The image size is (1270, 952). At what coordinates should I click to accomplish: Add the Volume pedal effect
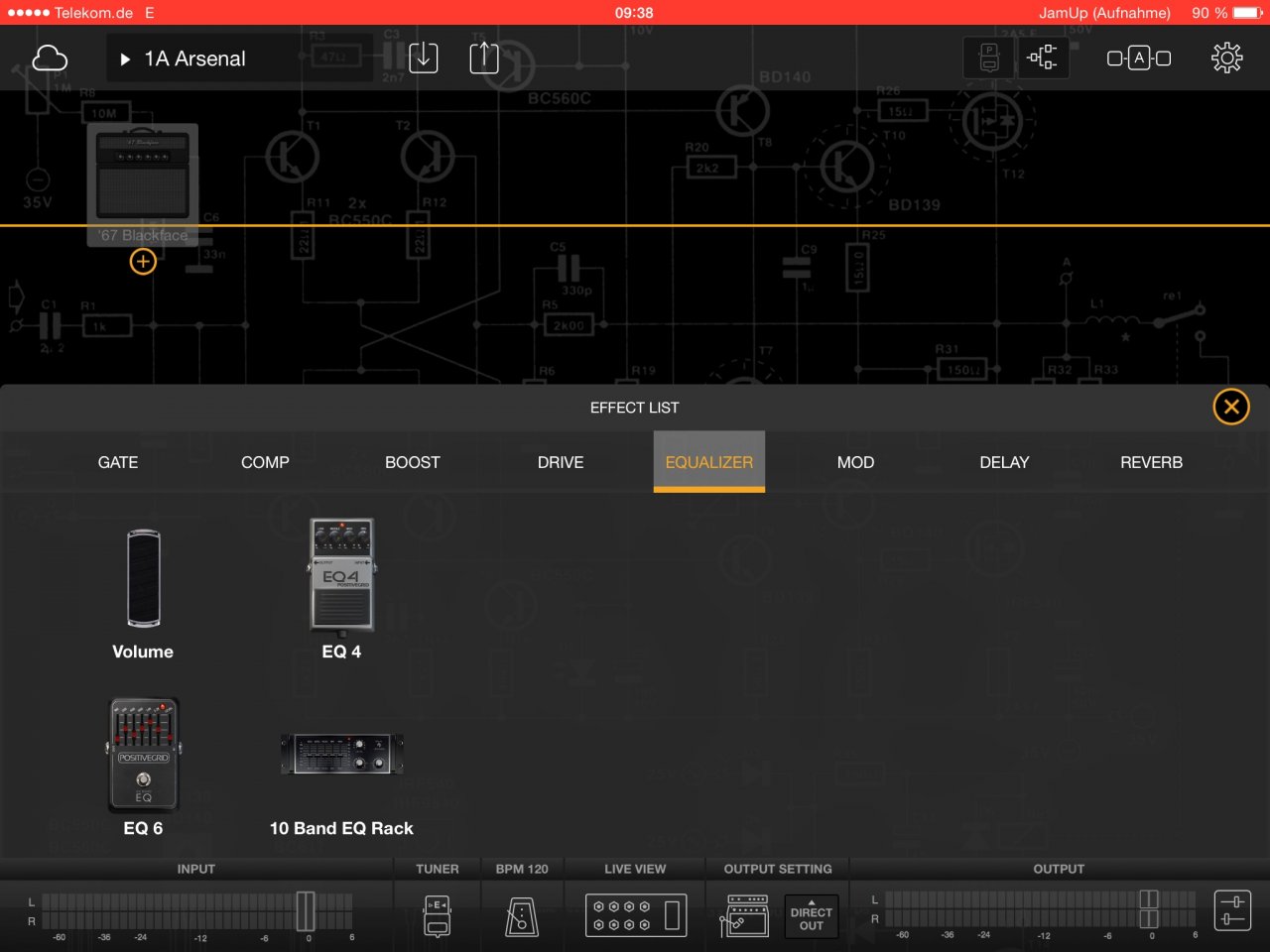[x=143, y=578]
